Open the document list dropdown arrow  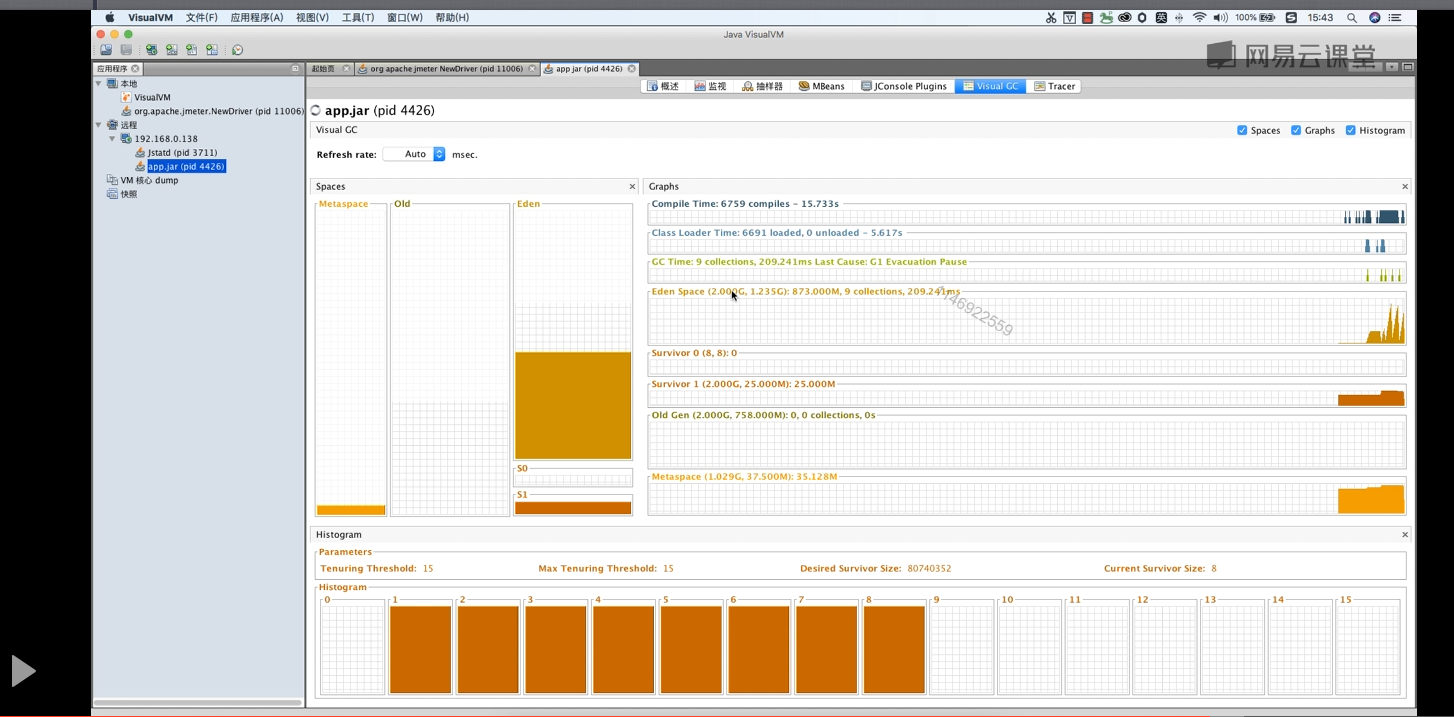[1392, 67]
